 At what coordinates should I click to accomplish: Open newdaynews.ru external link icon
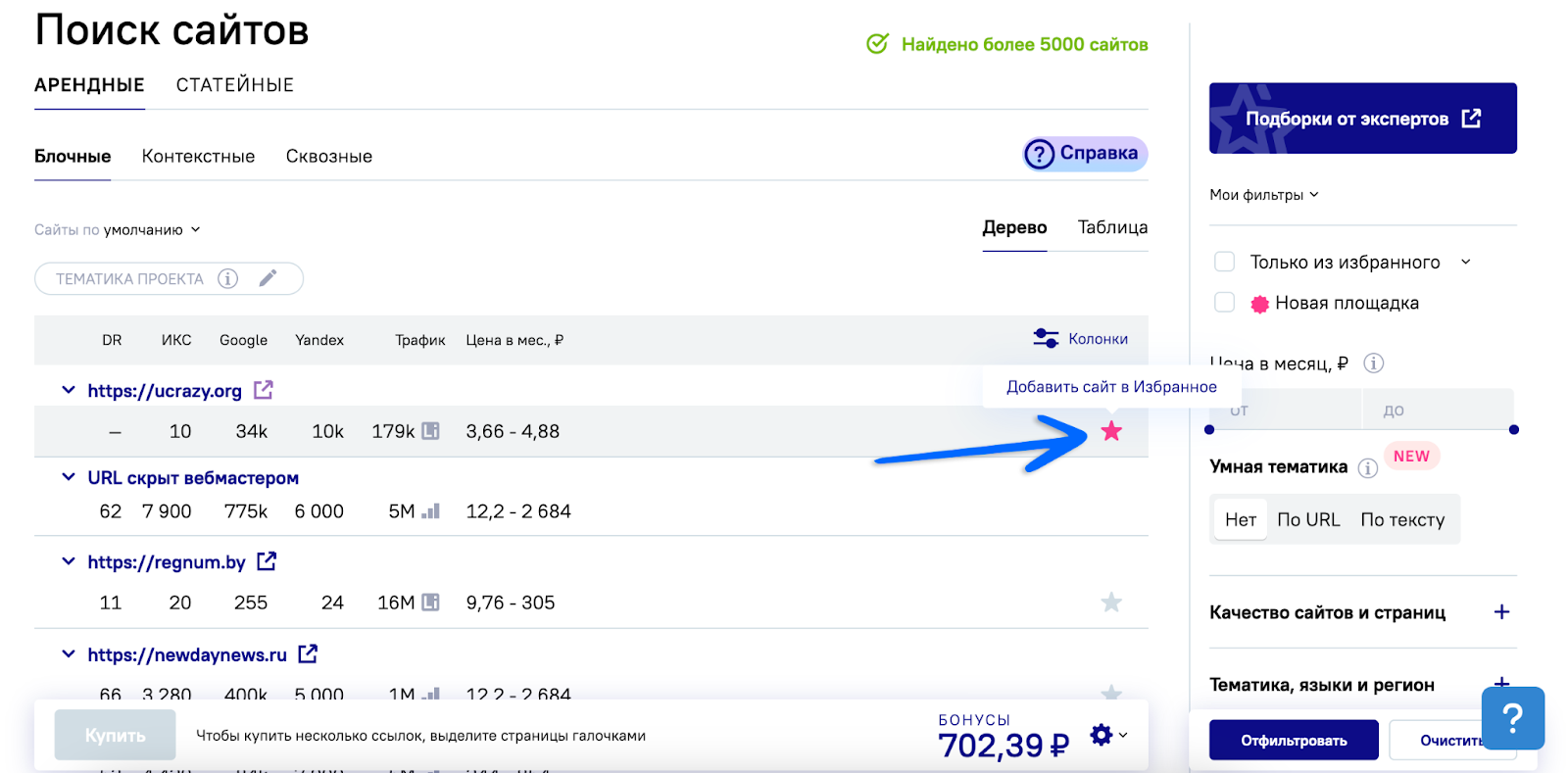(308, 653)
